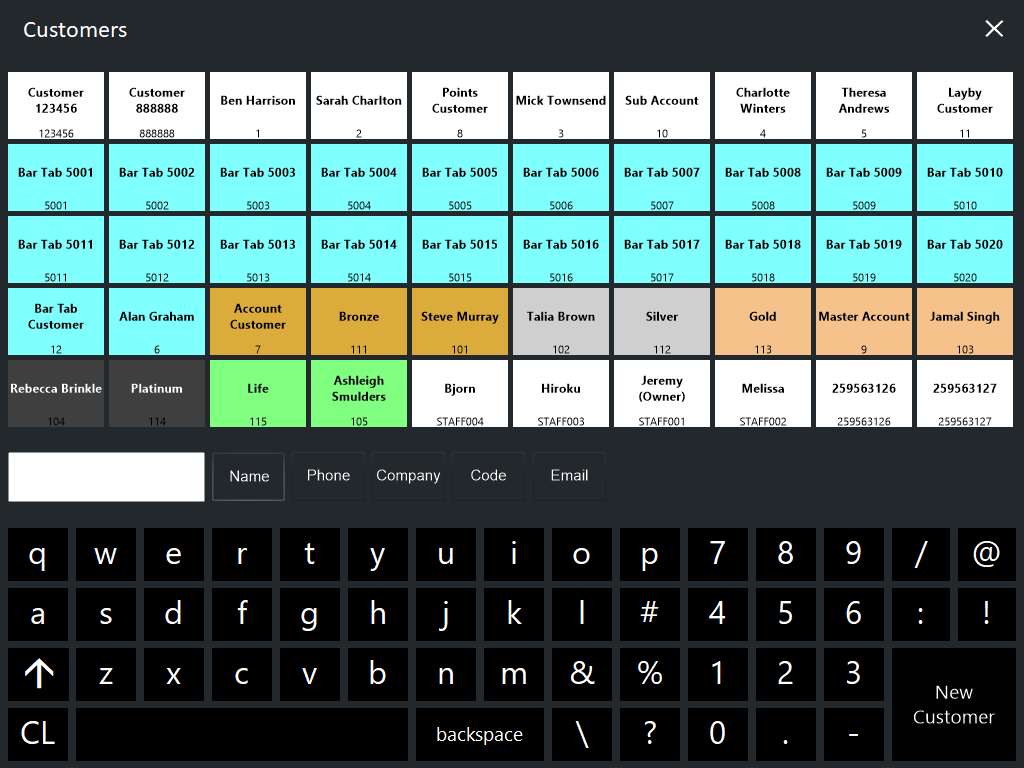Select staff member Bjorn

(x=460, y=393)
